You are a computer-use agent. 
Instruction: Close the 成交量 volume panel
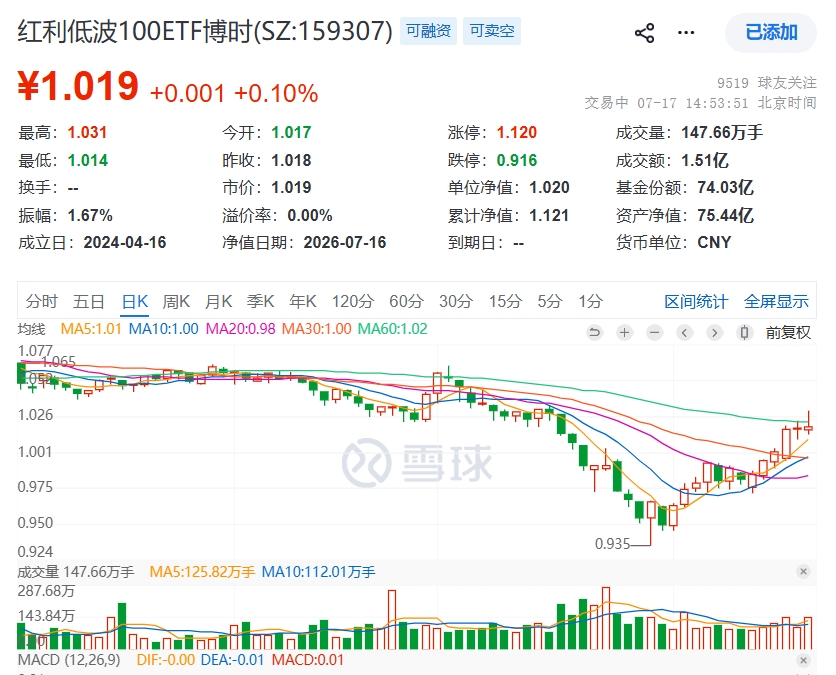(x=803, y=572)
